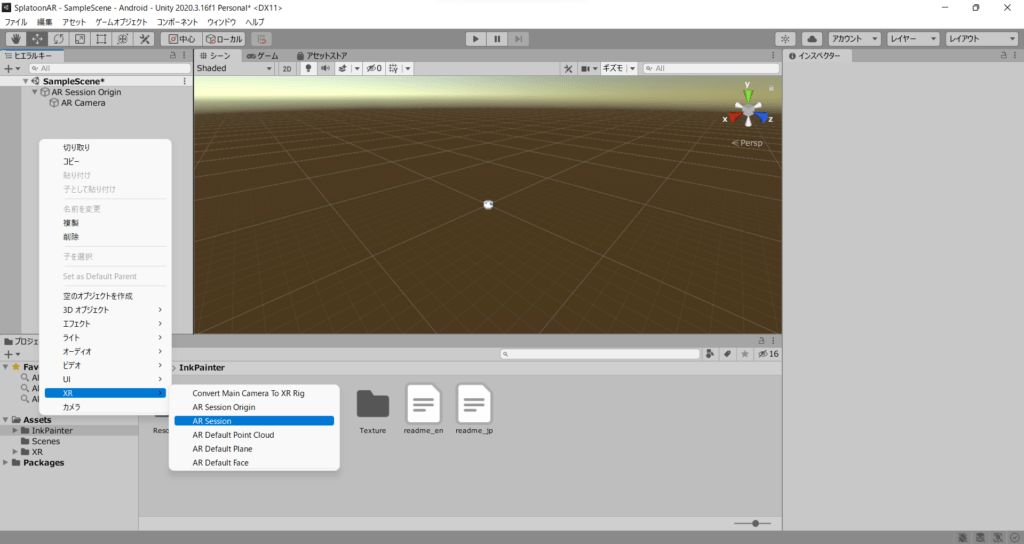Click Z axis on scene gizmo
The width and height of the screenshot is (1024, 544).
(x=764, y=118)
